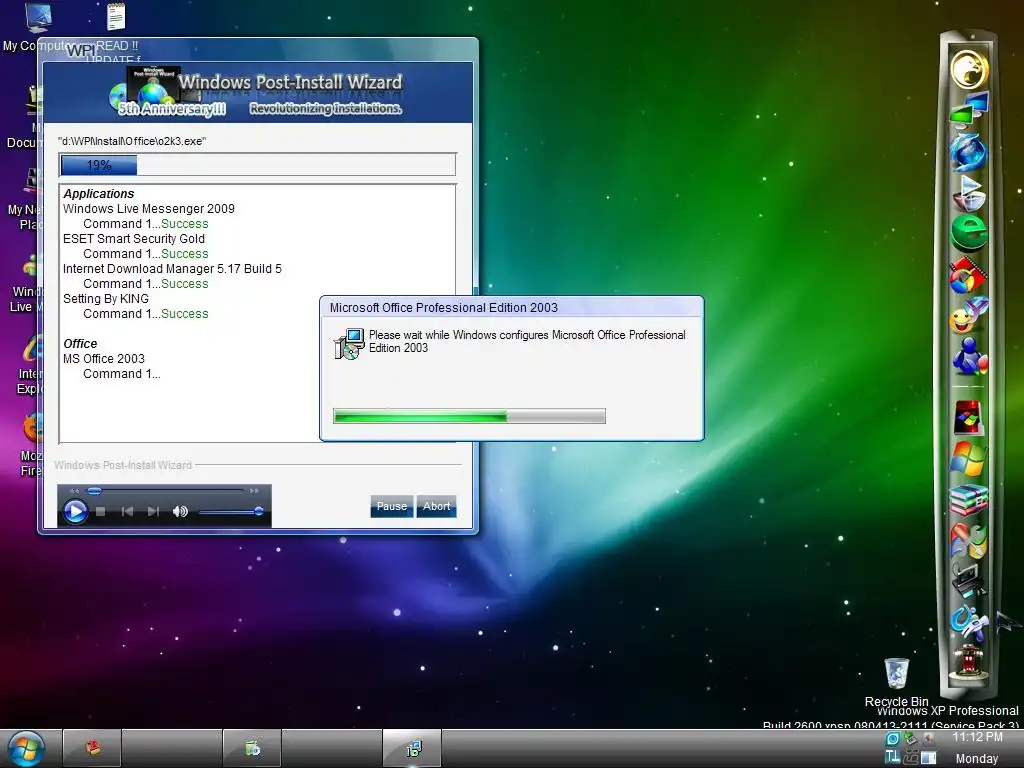The image size is (1024, 768).
Task: Pause the WPI installation
Action: [392, 506]
